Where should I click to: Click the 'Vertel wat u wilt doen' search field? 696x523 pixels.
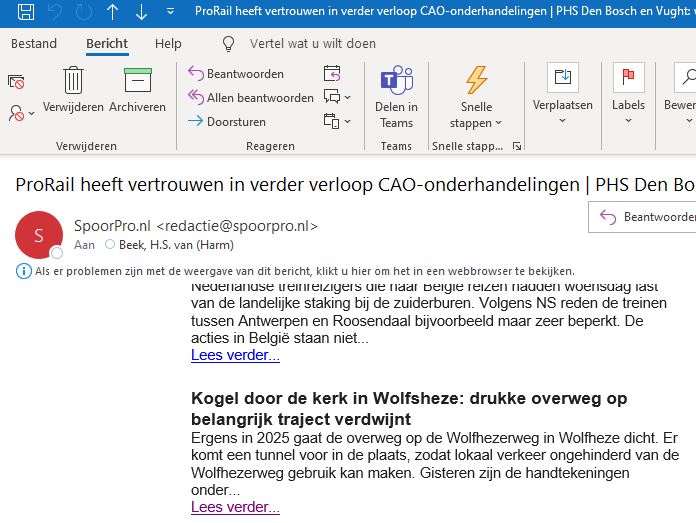pos(311,44)
